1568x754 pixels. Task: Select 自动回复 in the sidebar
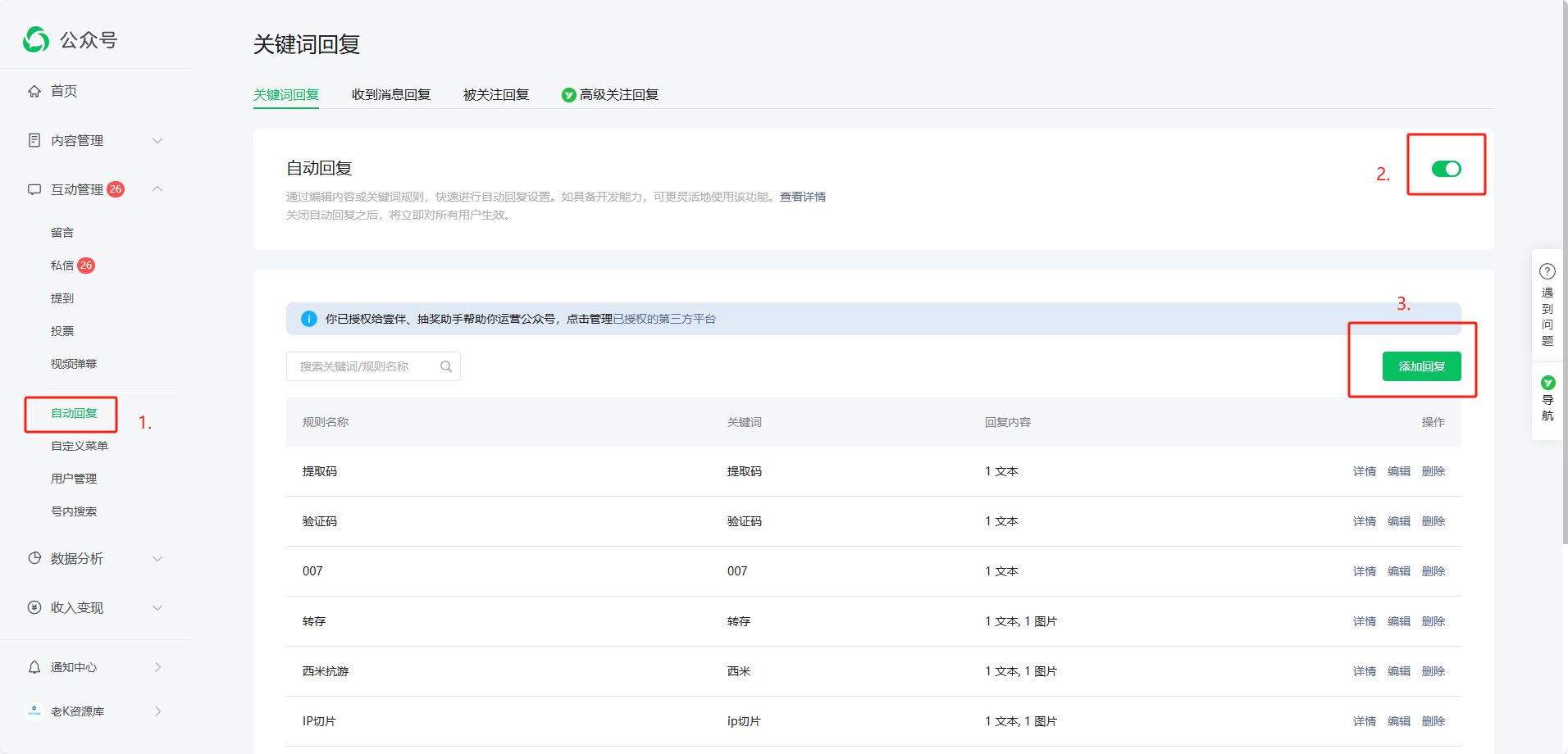(x=74, y=413)
